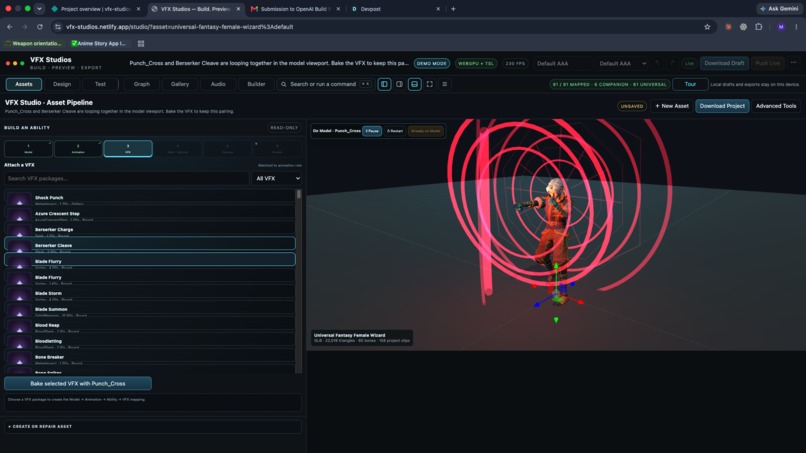Select step 3 VFX in ability builder
This screenshot has height=453, width=806.
coord(128,149)
